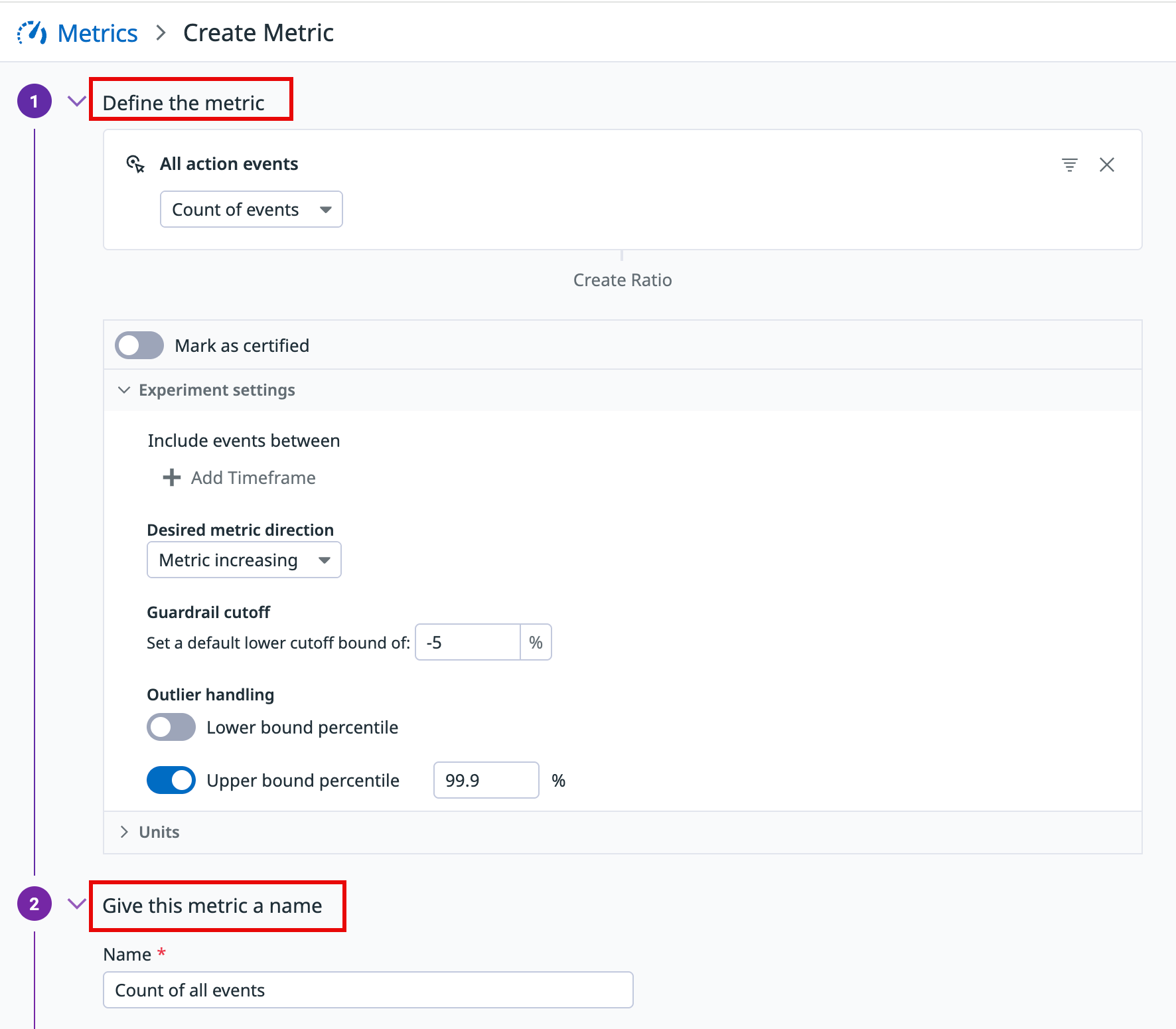
Task: Click the Metrics gauge logo icon
Action: click(x=32, y=33)
